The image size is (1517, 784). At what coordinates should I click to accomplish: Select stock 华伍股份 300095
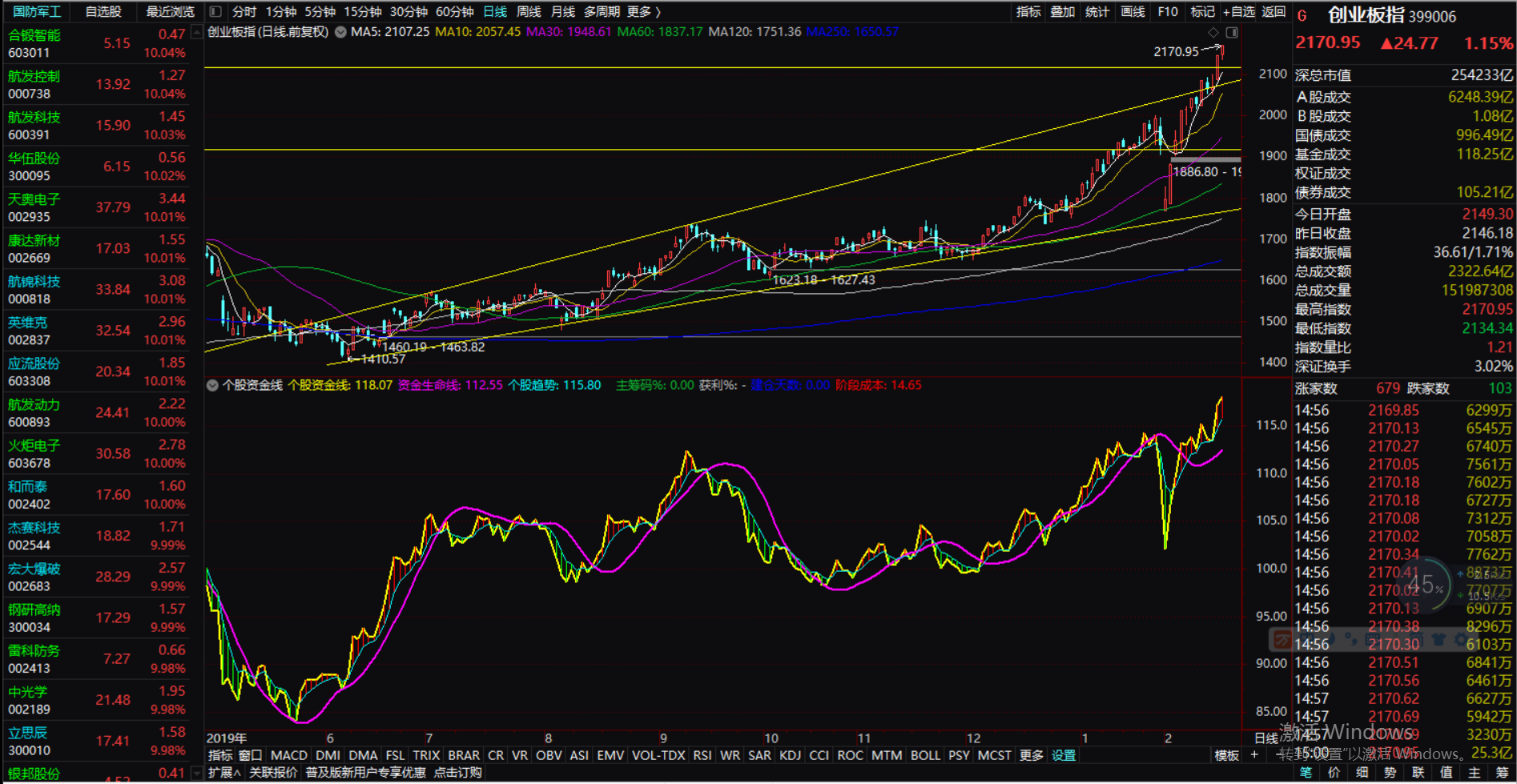pos(96,166)
